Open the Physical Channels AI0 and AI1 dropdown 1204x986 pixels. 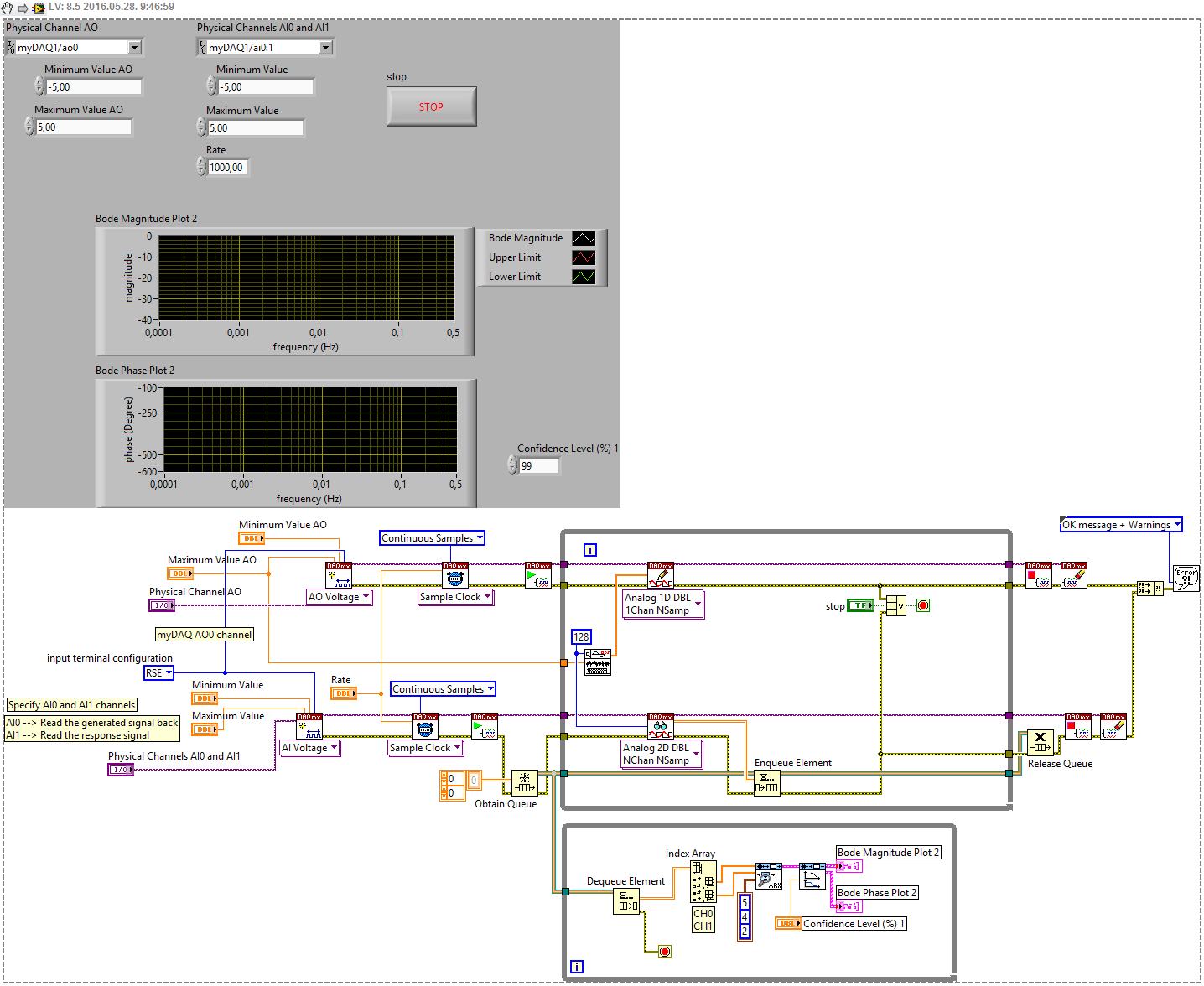(325, 48)
